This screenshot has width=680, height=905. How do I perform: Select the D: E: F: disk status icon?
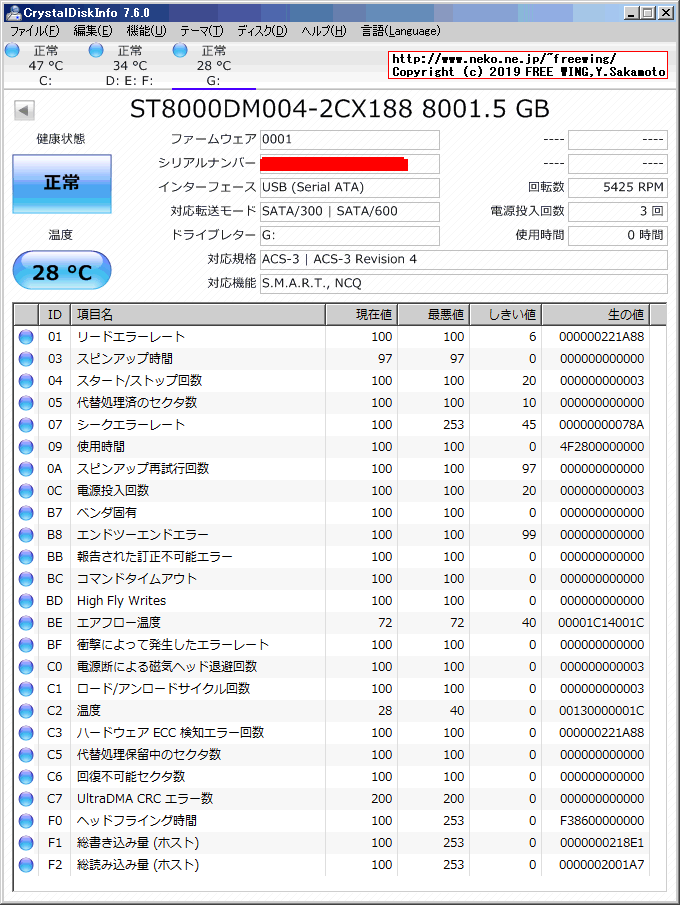96,51
